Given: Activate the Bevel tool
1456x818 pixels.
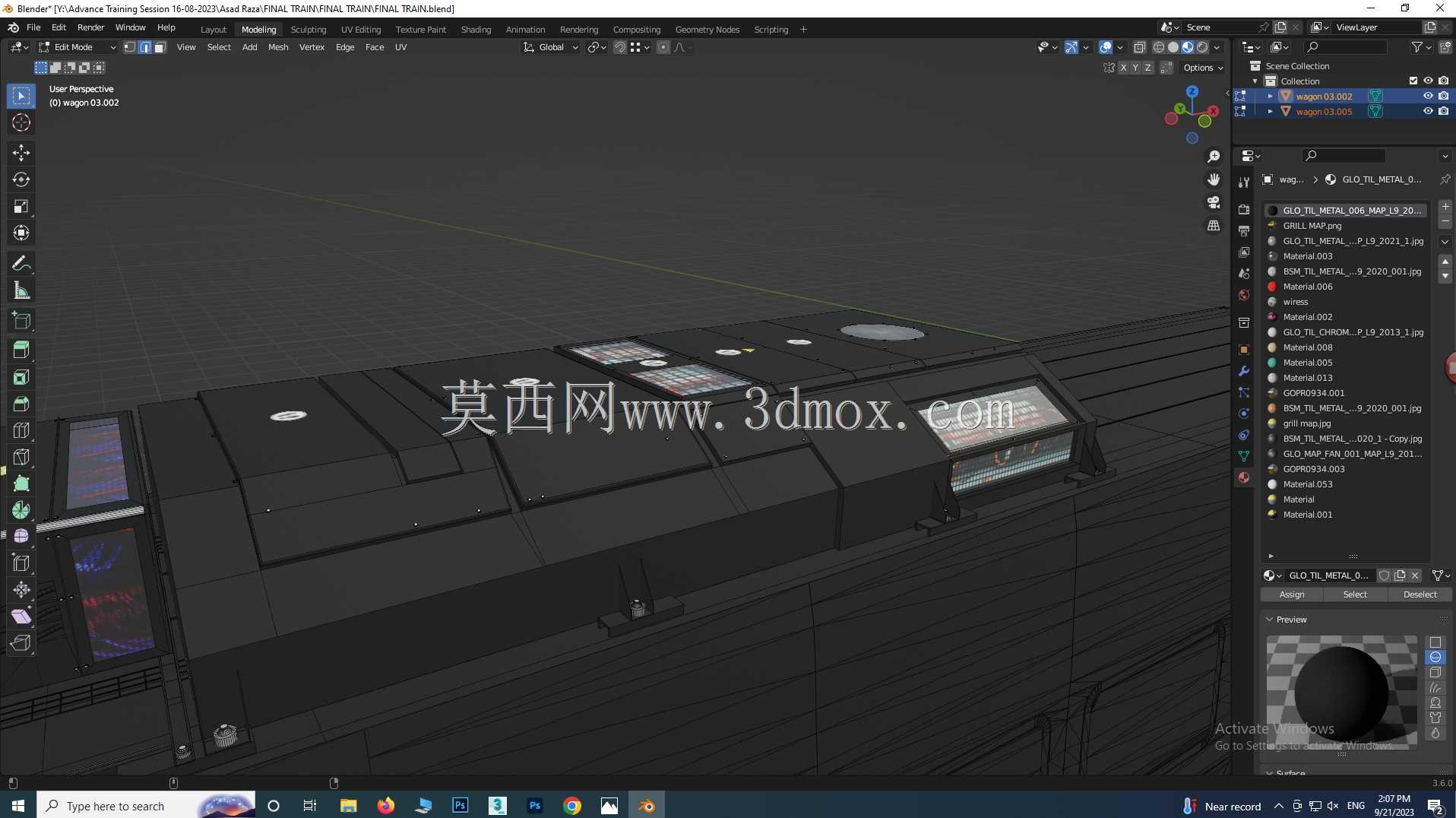Looking at the screenshot, I should (21, 404).
